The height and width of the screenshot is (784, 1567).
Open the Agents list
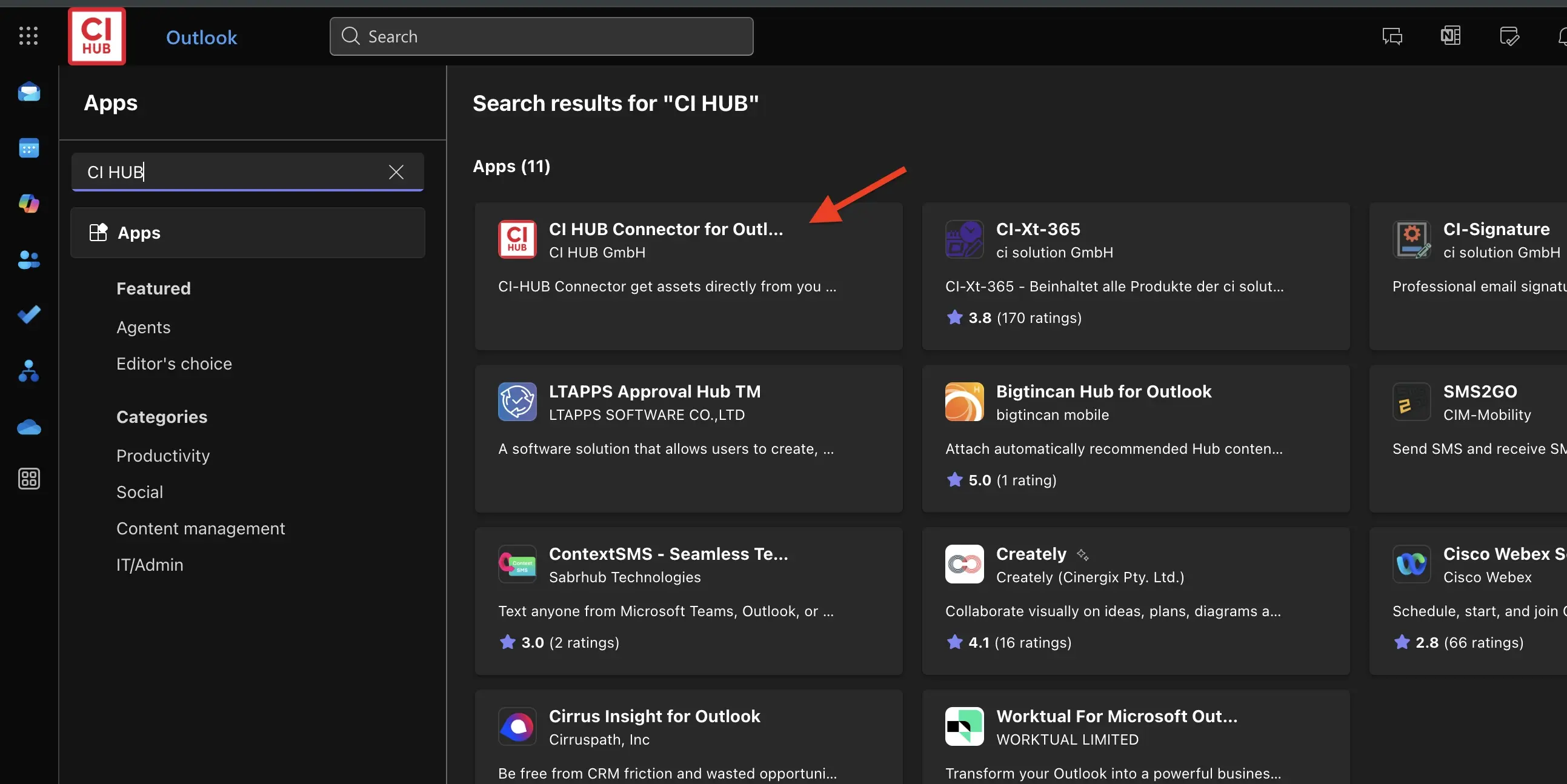pos(144,327)
